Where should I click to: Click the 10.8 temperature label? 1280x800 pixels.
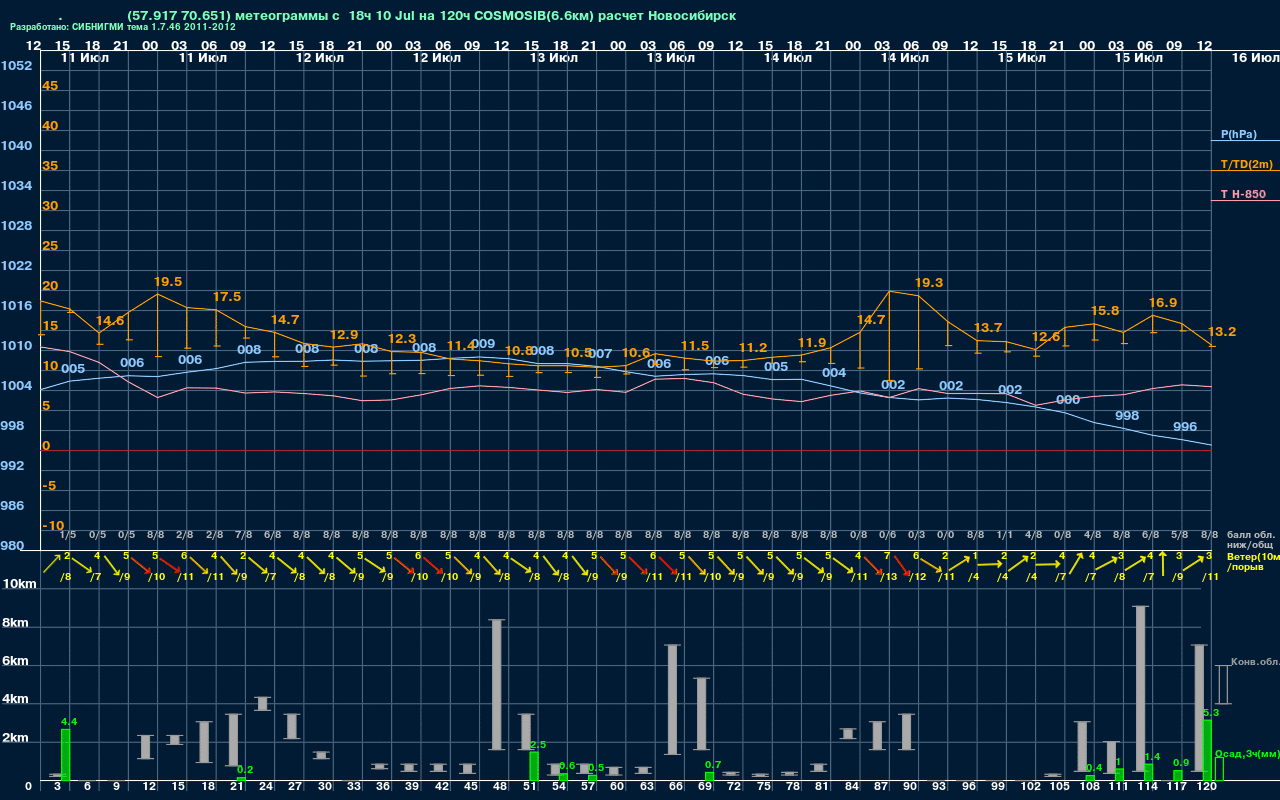coord(519,351)
